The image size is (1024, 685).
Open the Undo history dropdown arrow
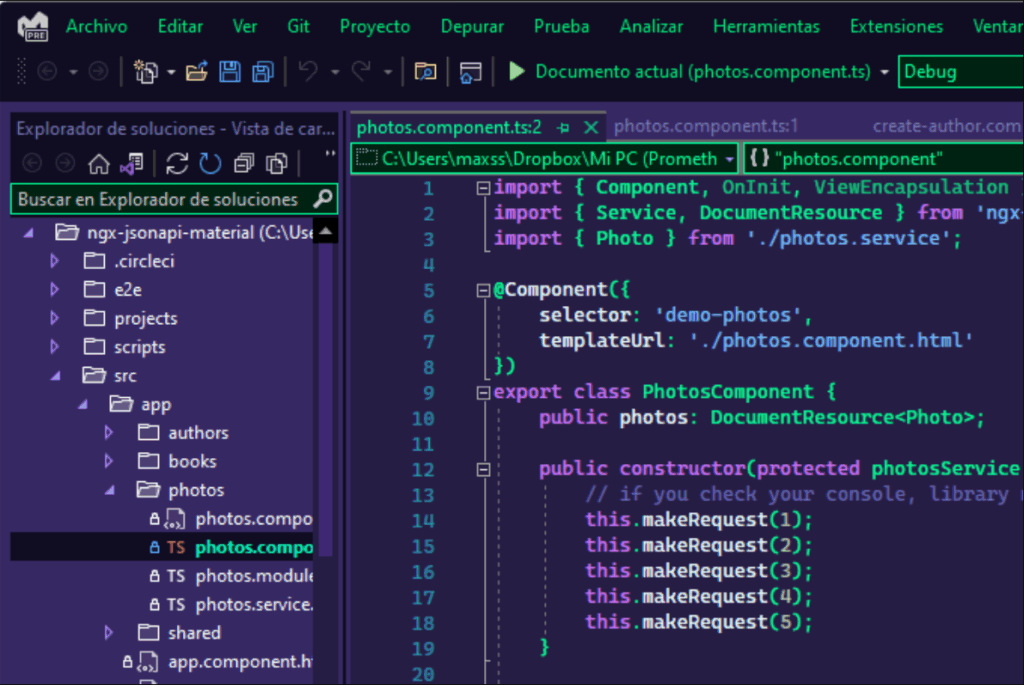click(335, 72)
